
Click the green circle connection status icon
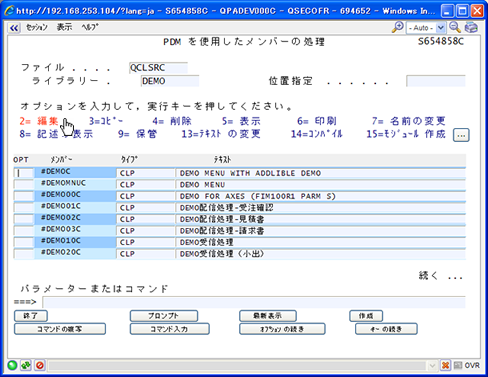(x=13, y=365)
